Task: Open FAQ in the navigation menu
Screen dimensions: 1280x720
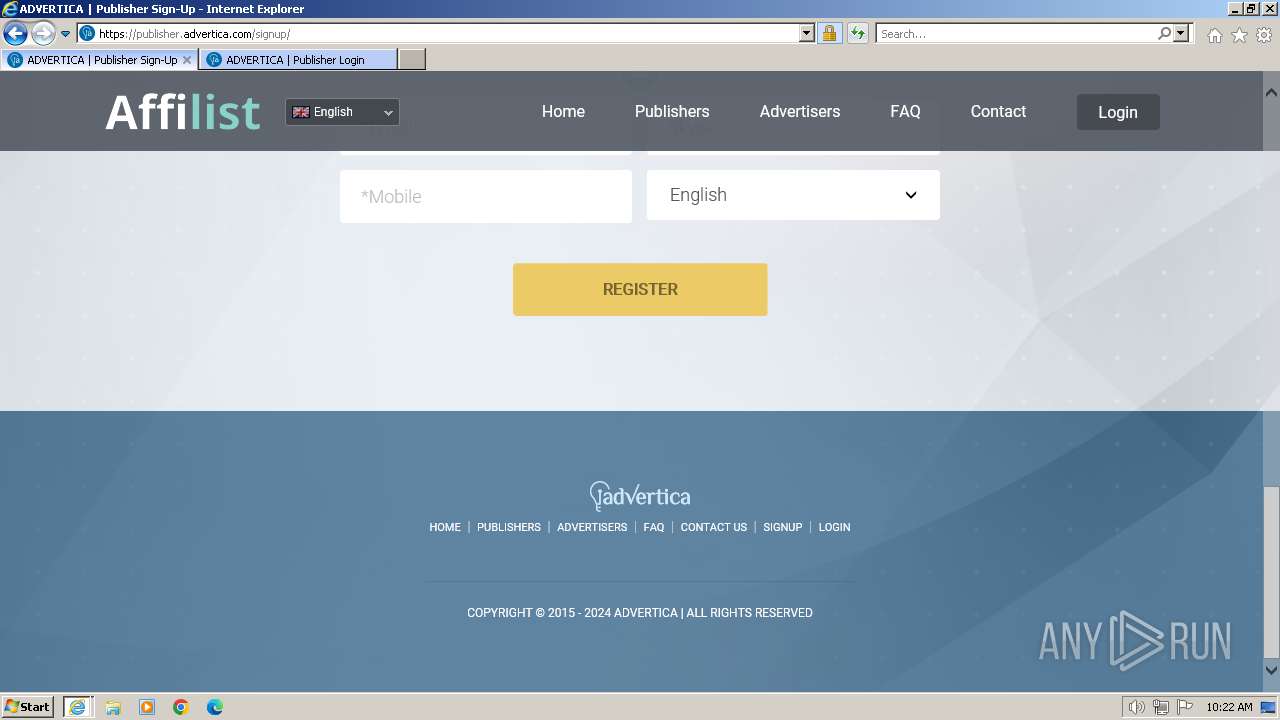Action: 905,111
